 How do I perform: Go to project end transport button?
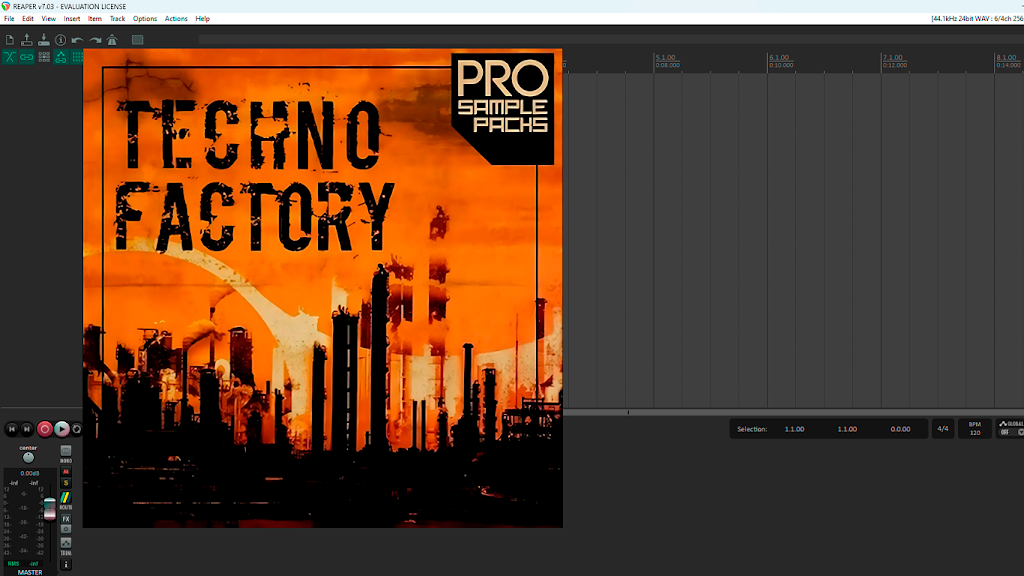(x=27, y=429)
